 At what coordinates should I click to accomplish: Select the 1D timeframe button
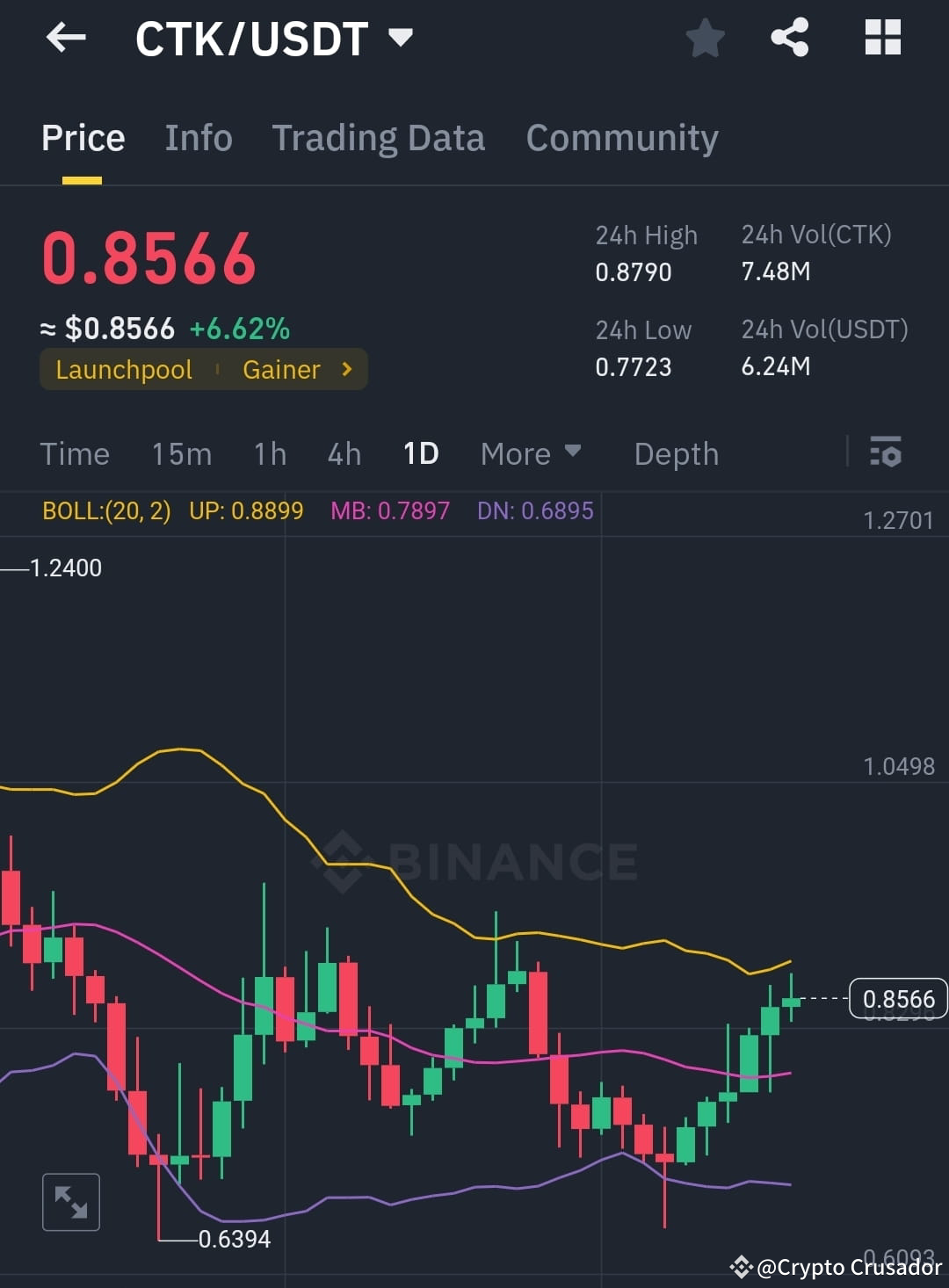point(421,453)
